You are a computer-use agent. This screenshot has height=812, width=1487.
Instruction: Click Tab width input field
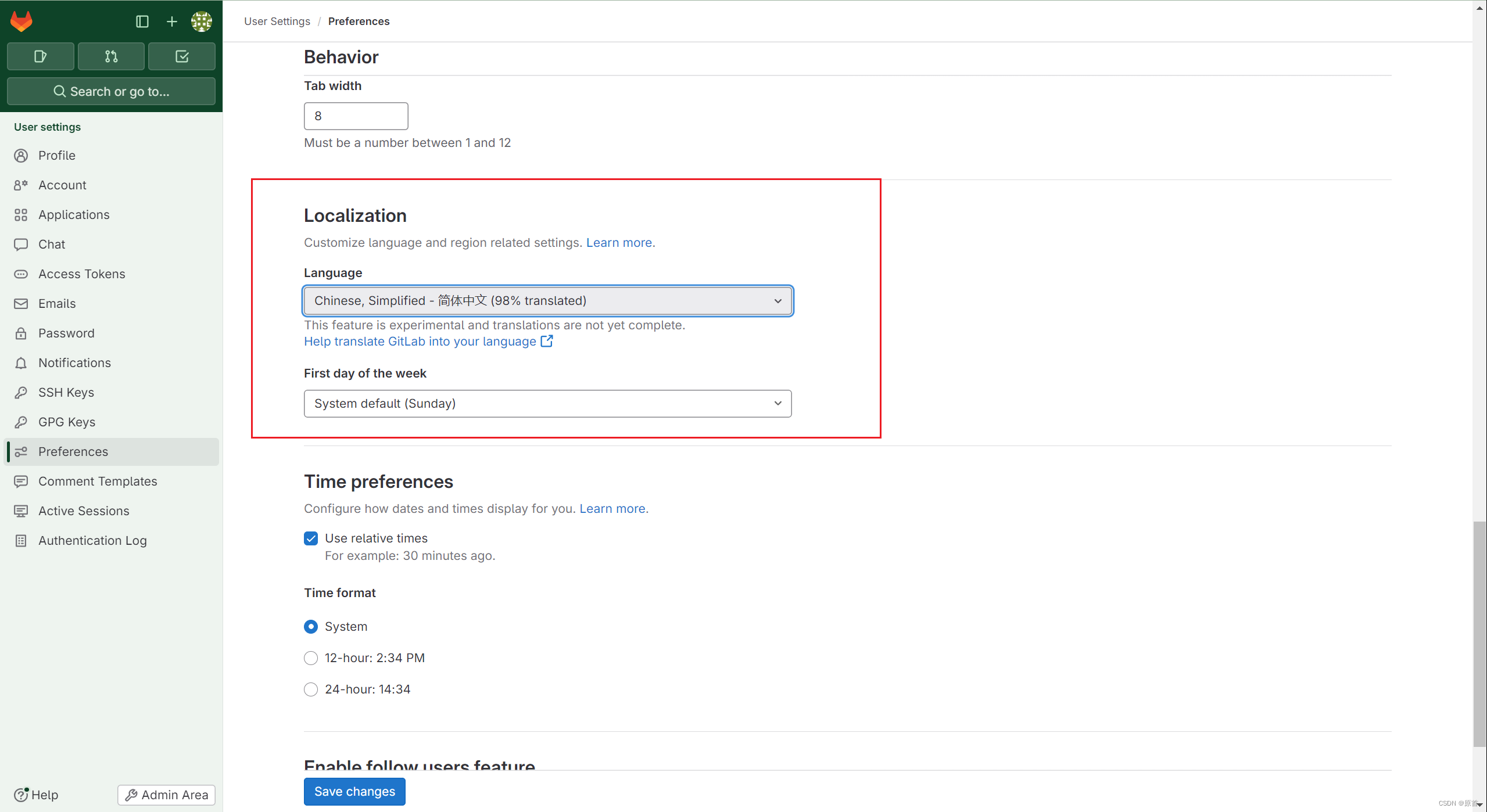point(355,115)
